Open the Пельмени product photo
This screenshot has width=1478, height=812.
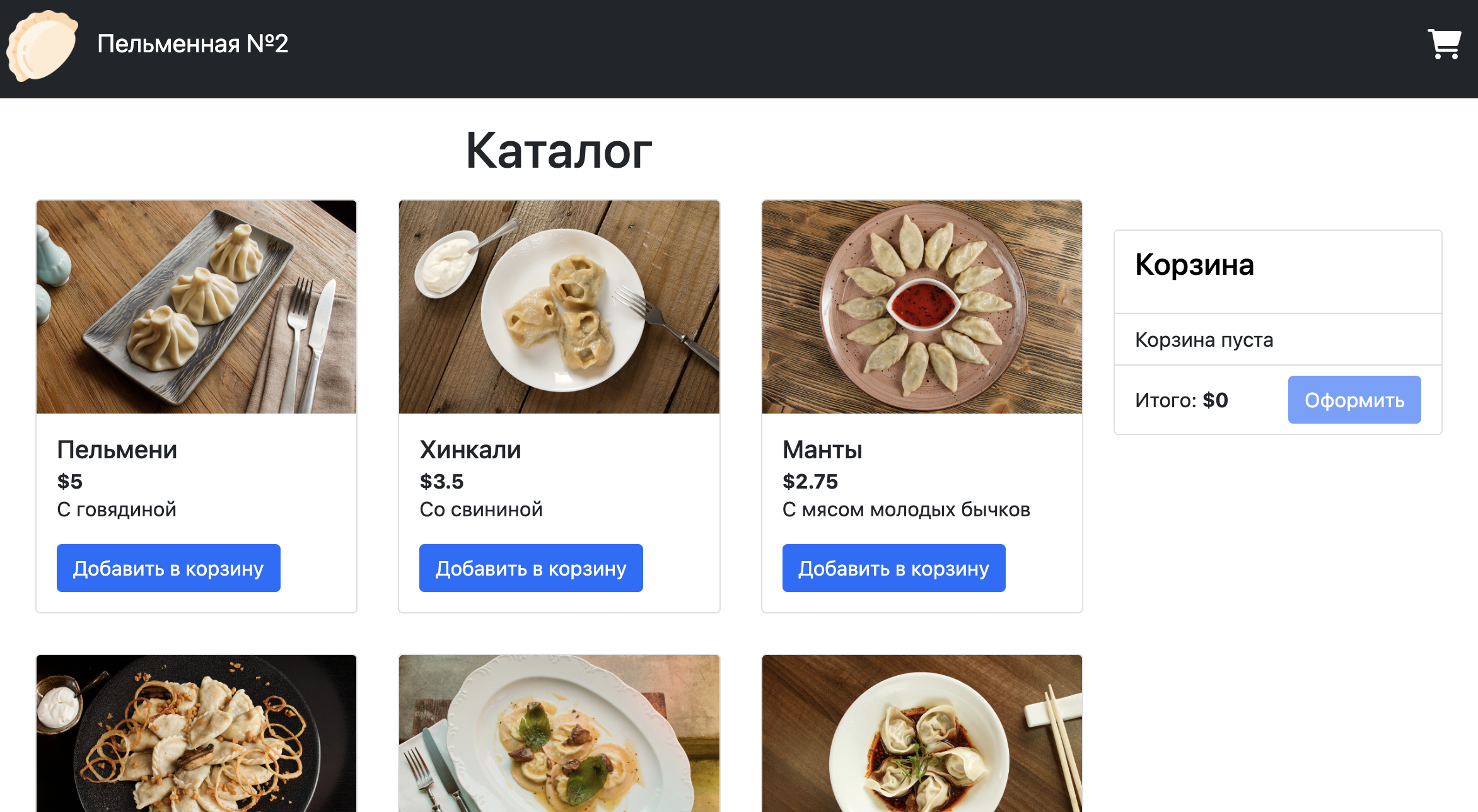tap(197, 307)
